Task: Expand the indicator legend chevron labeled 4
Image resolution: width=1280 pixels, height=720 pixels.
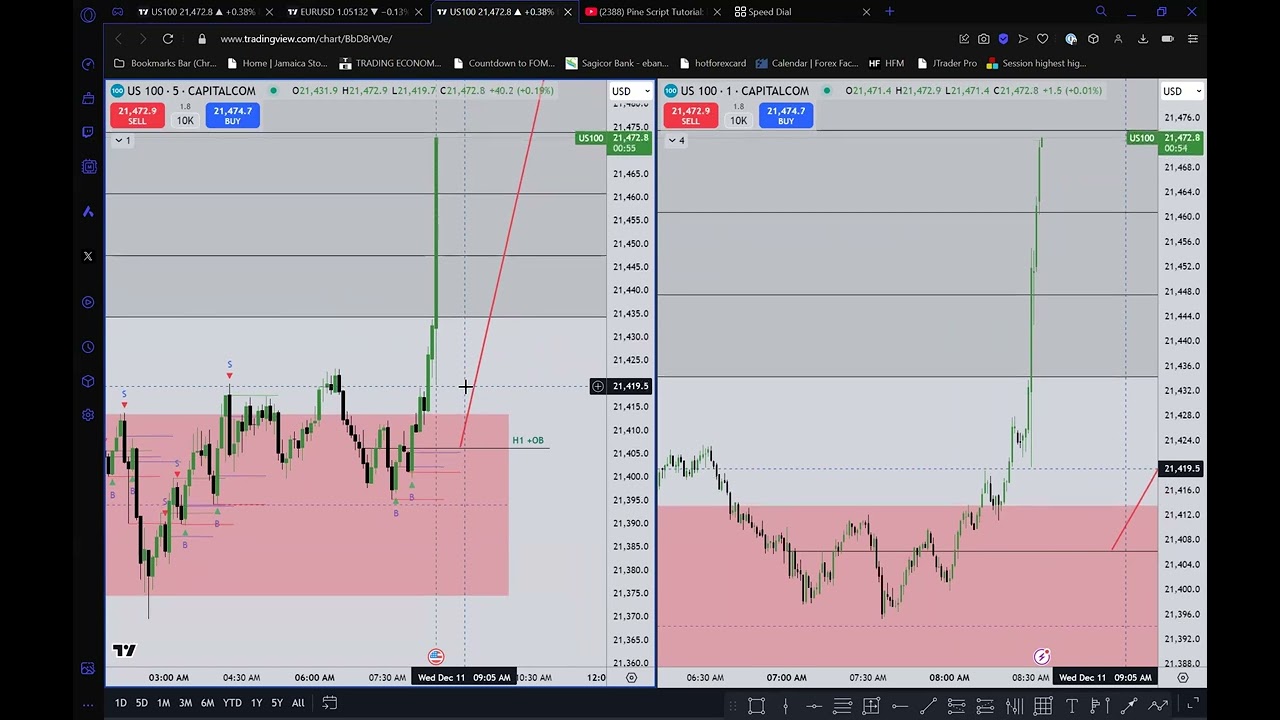Action: pyautogui.click(x=676, y=140)
